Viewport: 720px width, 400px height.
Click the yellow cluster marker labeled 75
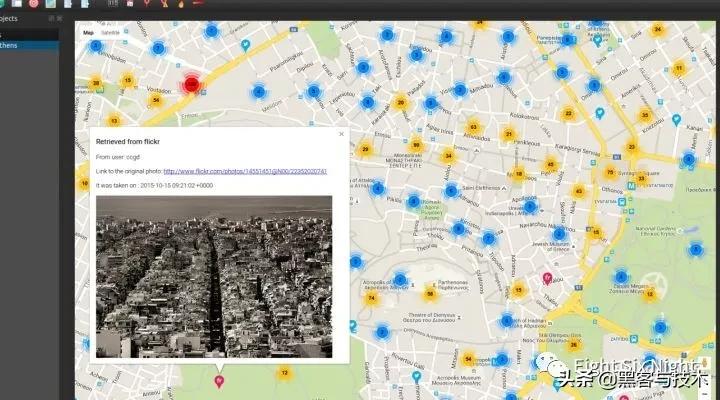coord(610,172)
